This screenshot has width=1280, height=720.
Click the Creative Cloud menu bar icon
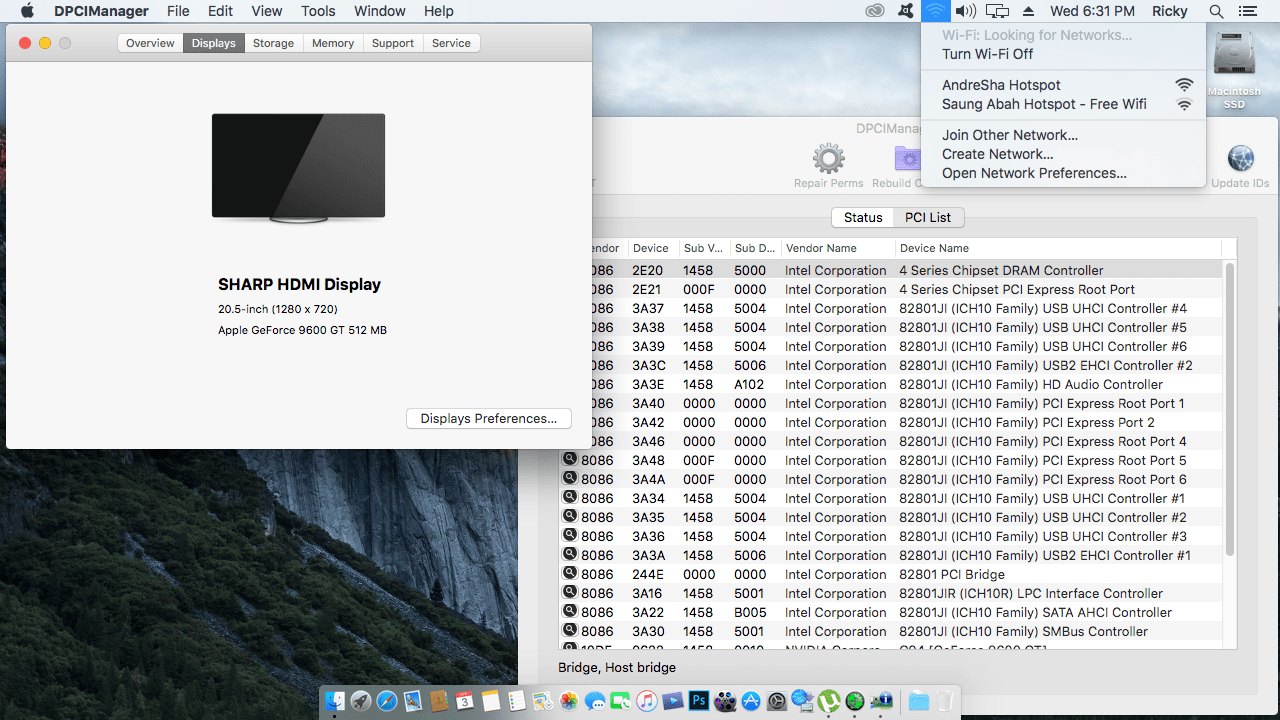(x=875, y=11)
